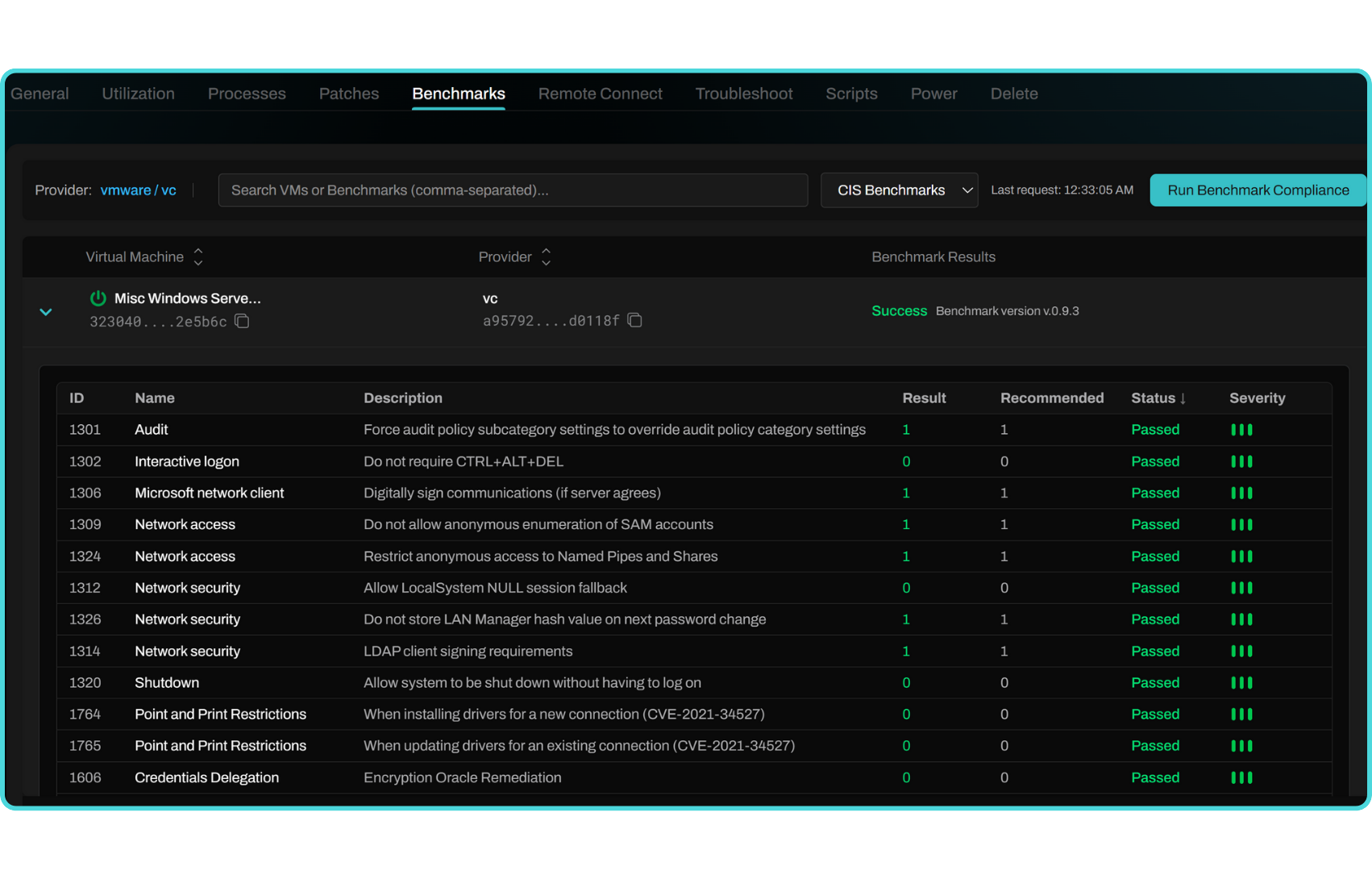Copy the virtual machine ID 323040....2e5b6c

pos(242,322)
